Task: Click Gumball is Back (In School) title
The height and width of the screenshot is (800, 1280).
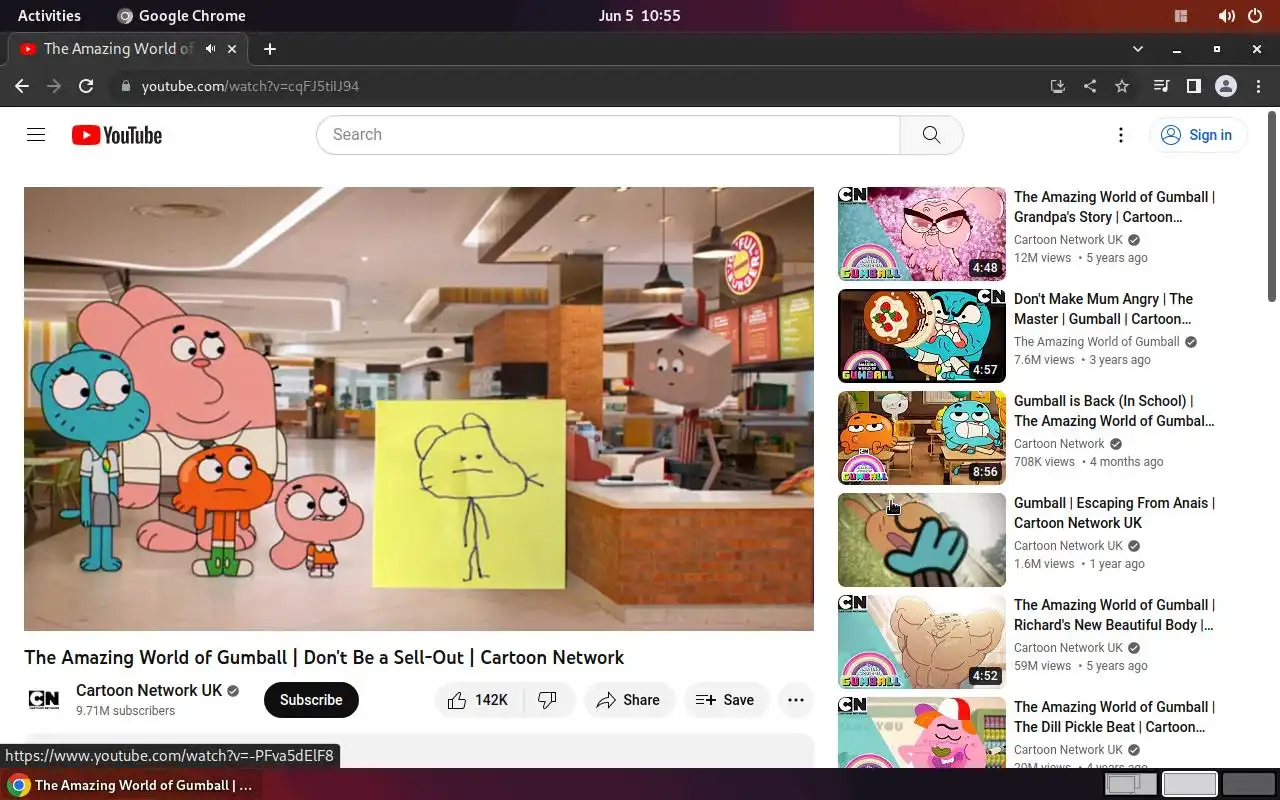Action: (1114, 411)
